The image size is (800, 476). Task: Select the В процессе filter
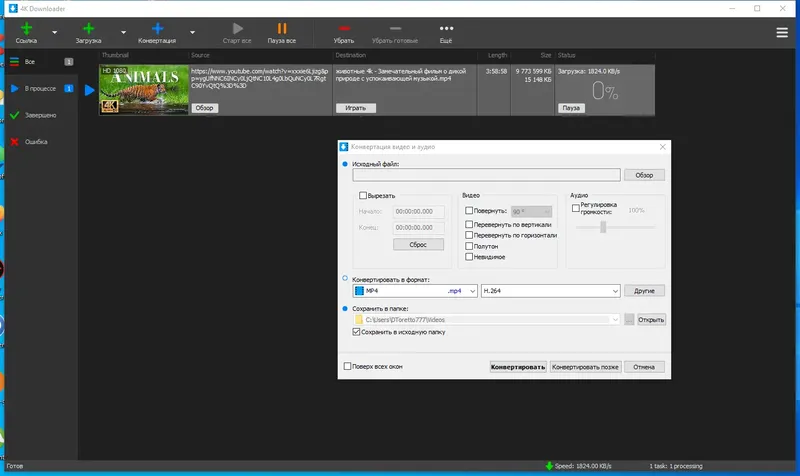(x=41, y=89)
